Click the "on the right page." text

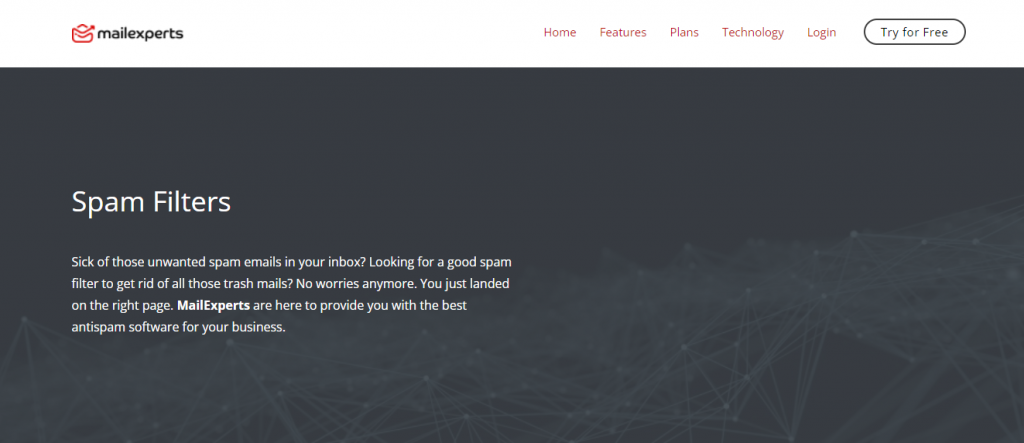click(x=122, y=304)
